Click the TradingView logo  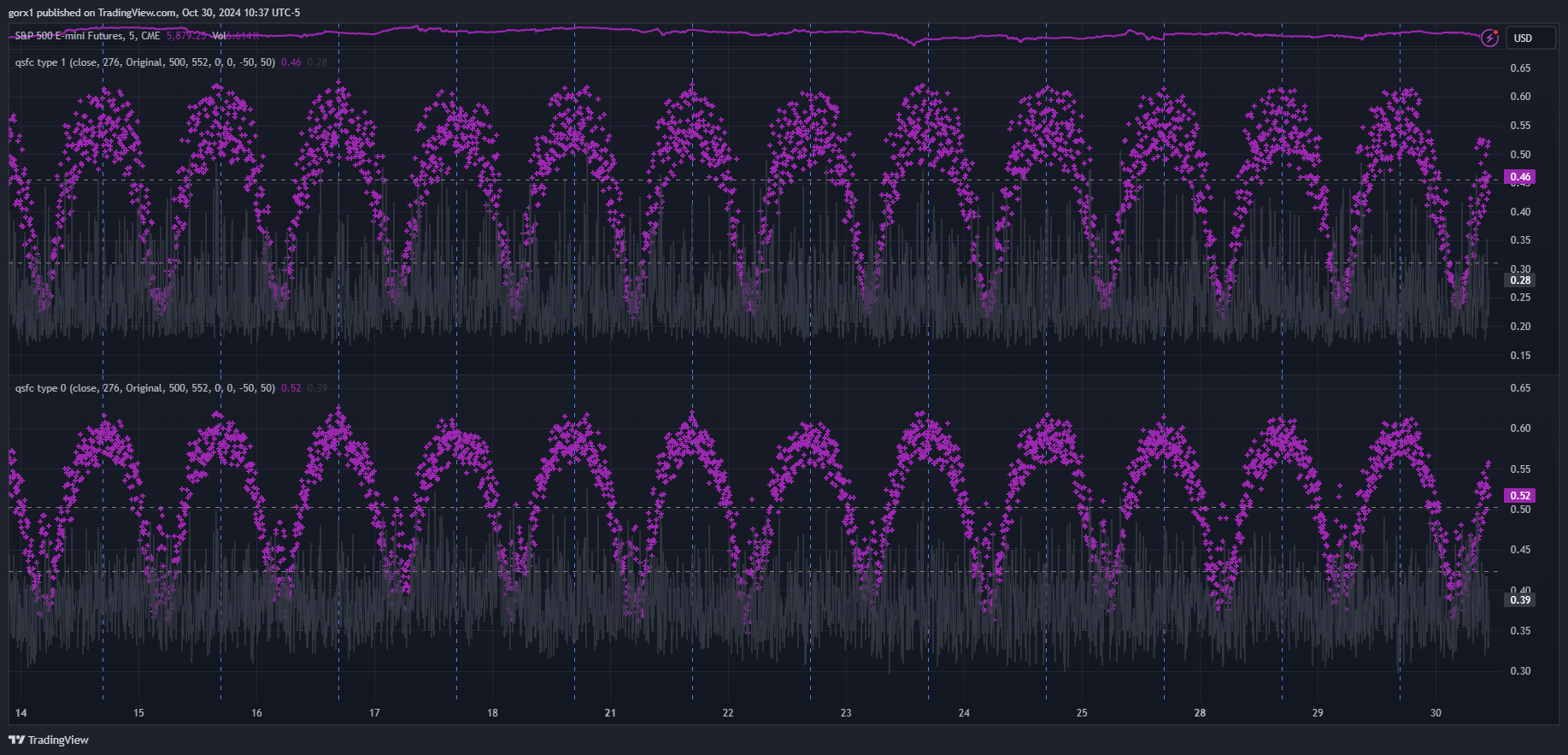(49, 740)
